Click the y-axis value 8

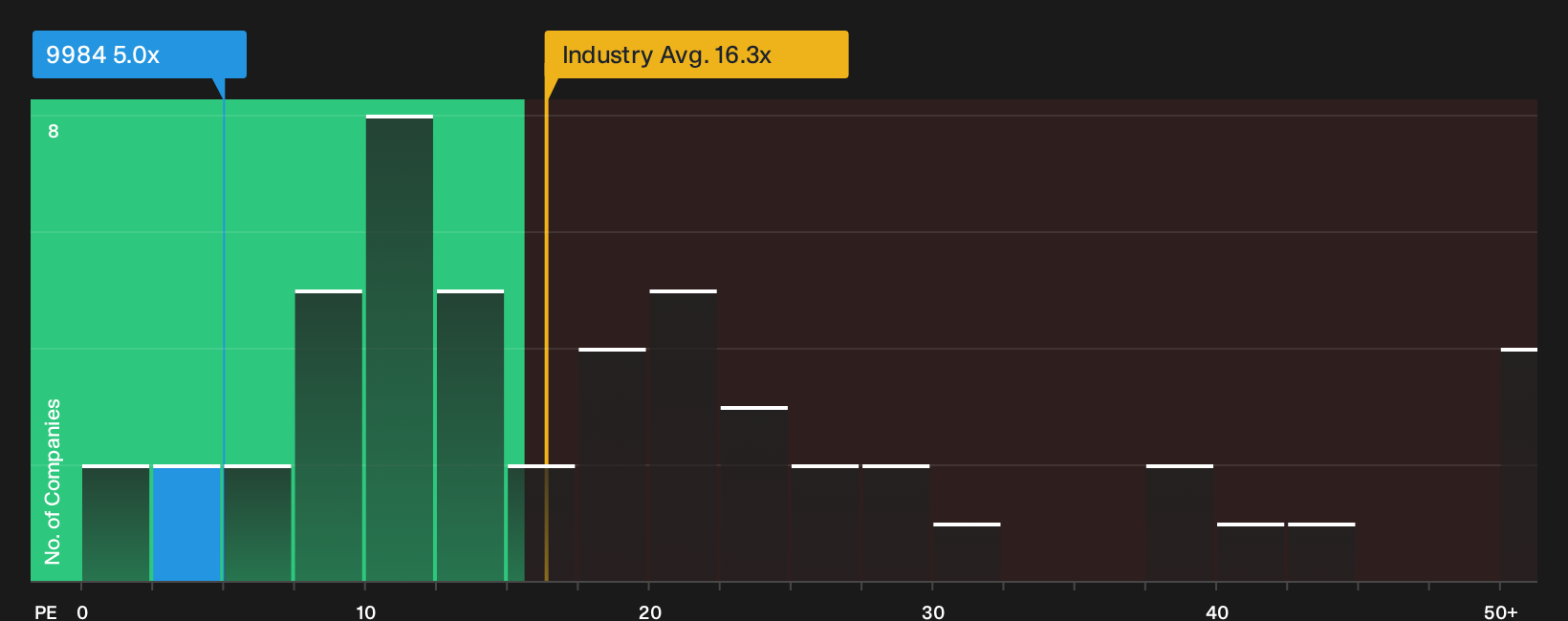click(54, 131)
